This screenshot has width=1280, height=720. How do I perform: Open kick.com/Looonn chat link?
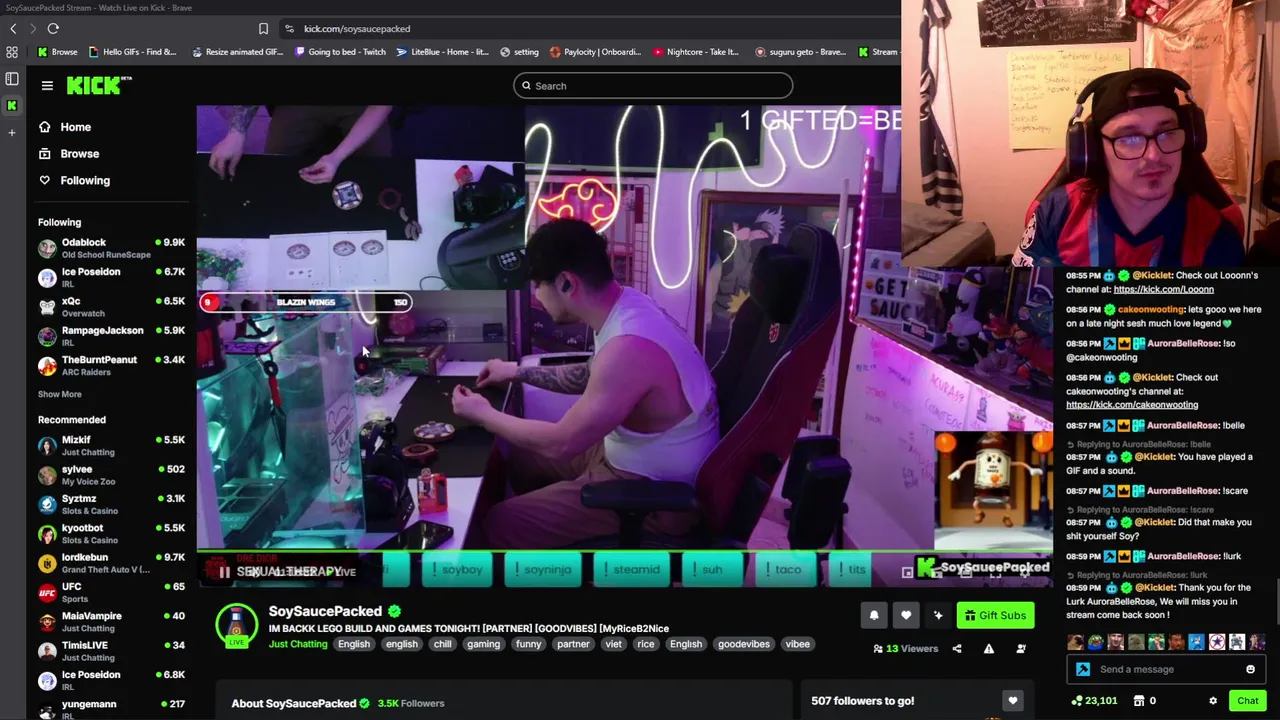(x=1163, y=289)
